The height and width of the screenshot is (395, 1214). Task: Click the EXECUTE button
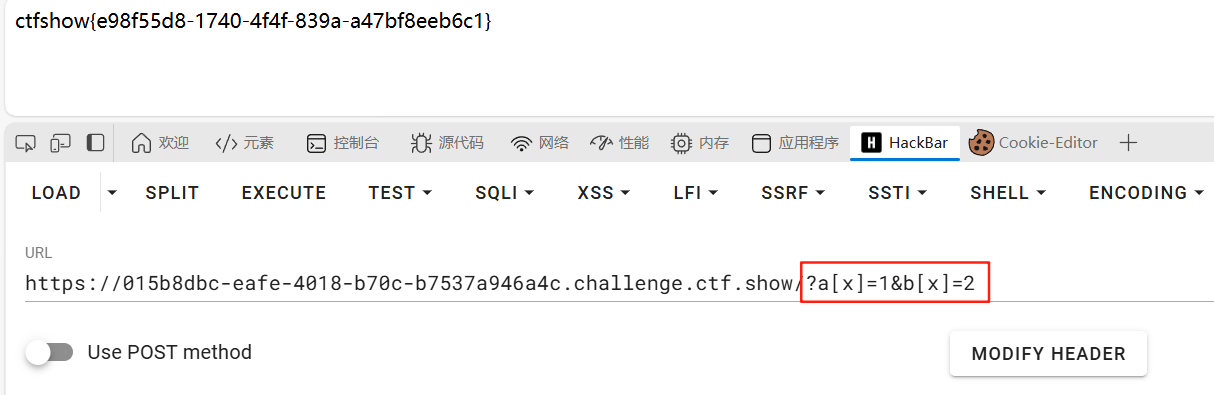(x=284, y=192)
